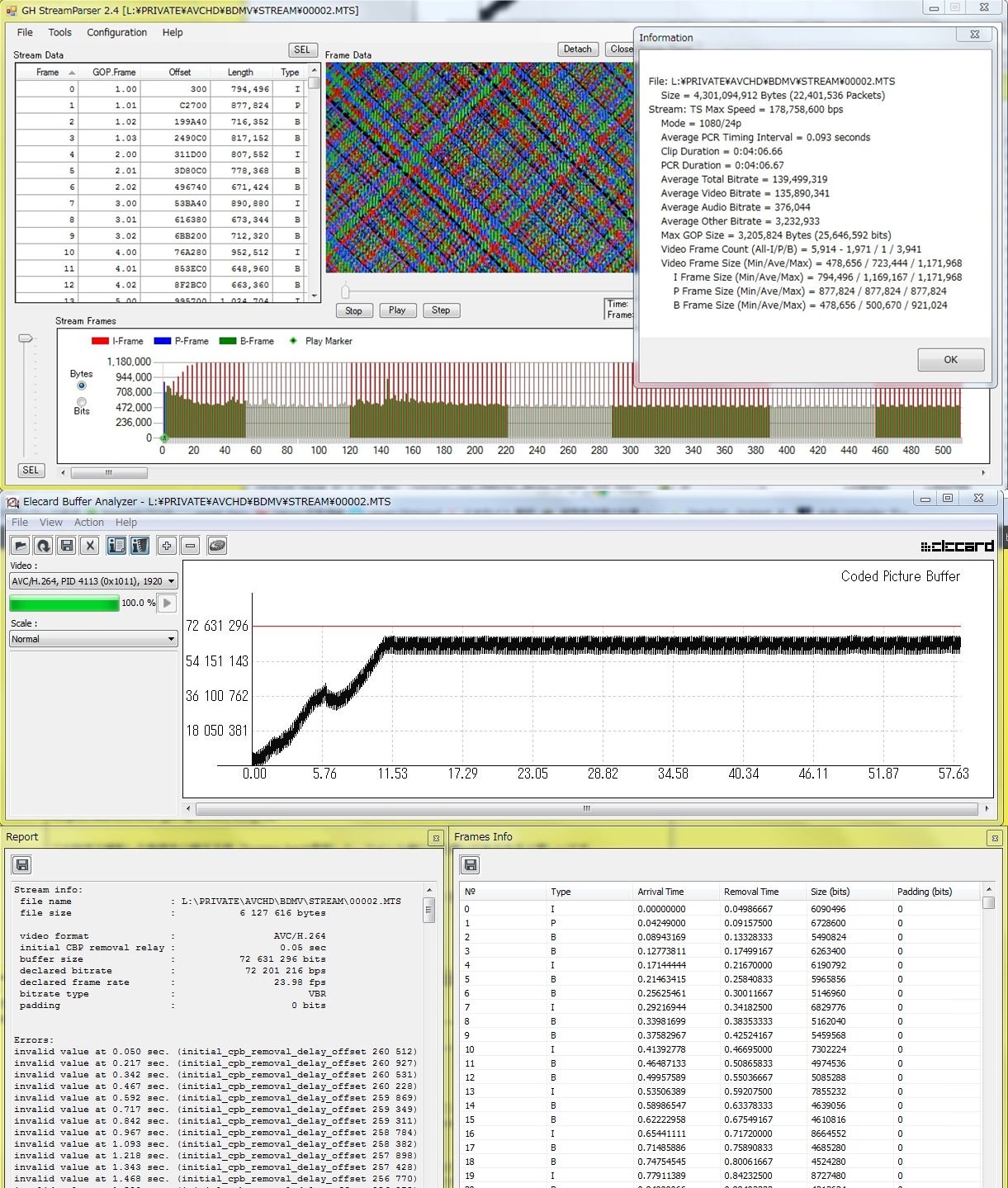Click the X close-file icon in Elecard toolbar
1008x1188 pixels.
[91, 546]
